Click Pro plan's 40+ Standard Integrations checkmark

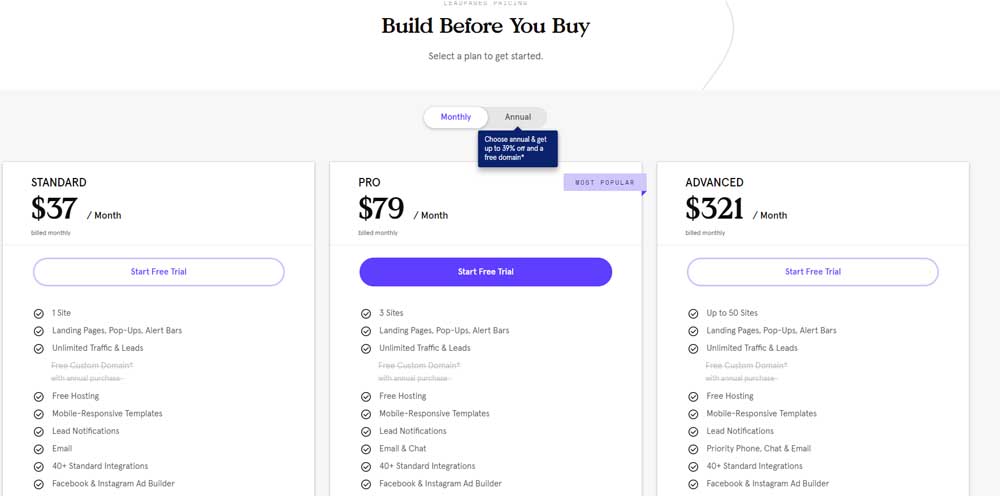366,466
